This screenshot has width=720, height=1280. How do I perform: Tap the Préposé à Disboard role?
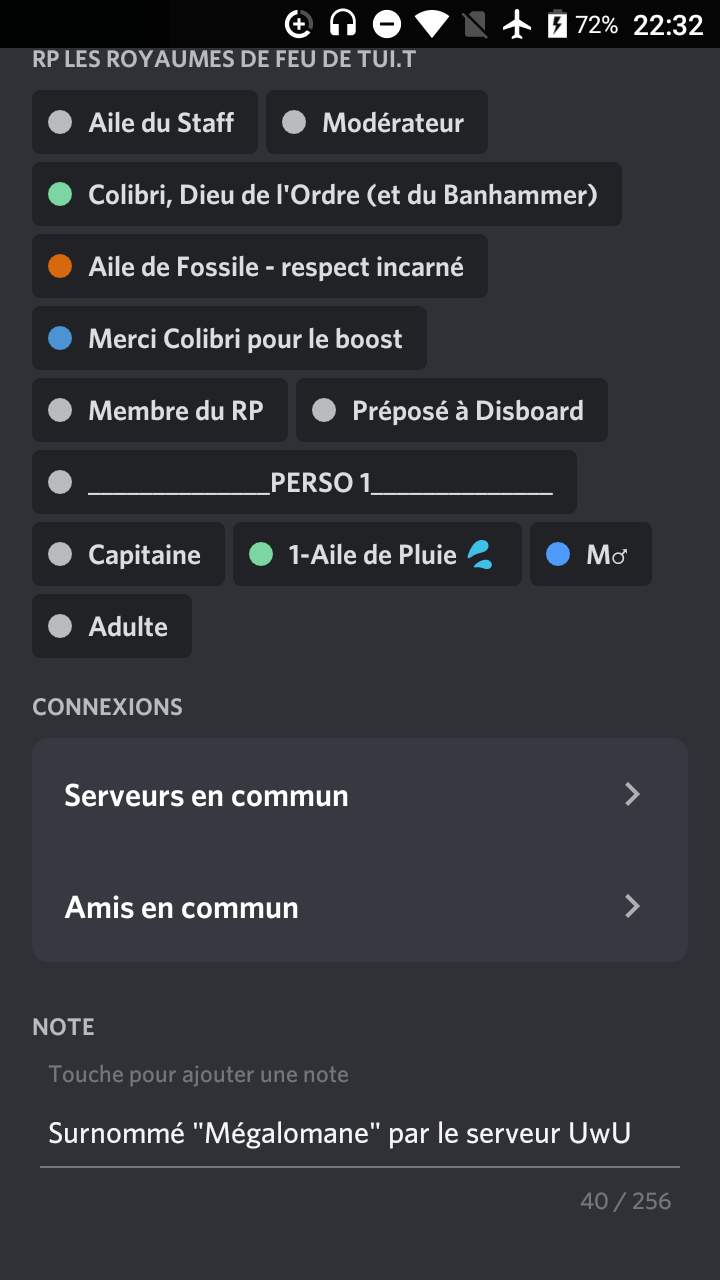(452, 410)
